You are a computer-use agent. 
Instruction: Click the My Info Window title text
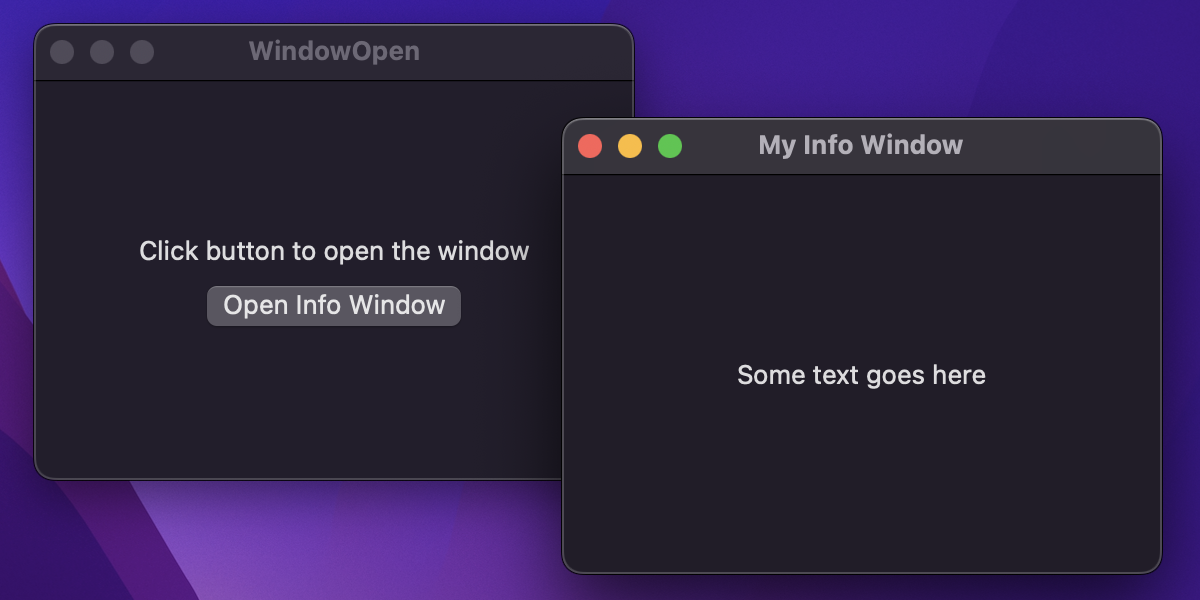click(860, 146)
